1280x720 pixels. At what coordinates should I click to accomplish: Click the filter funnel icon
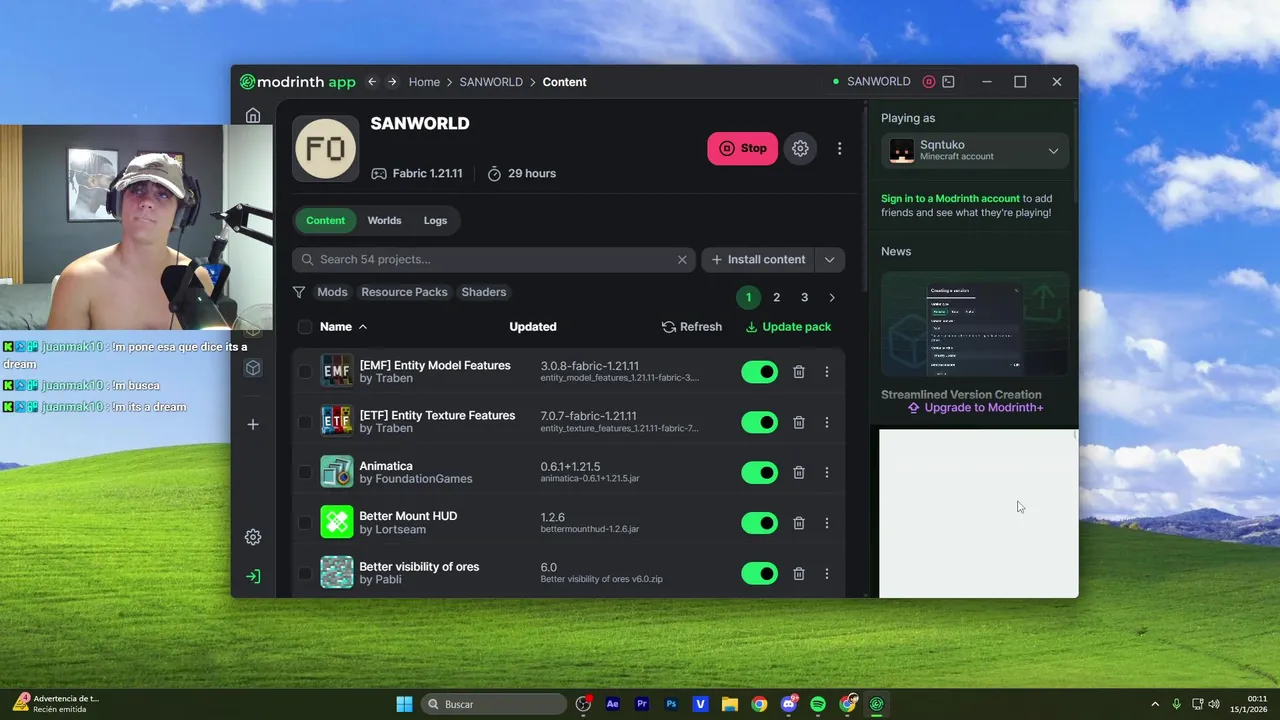click(x=299, y=292)
